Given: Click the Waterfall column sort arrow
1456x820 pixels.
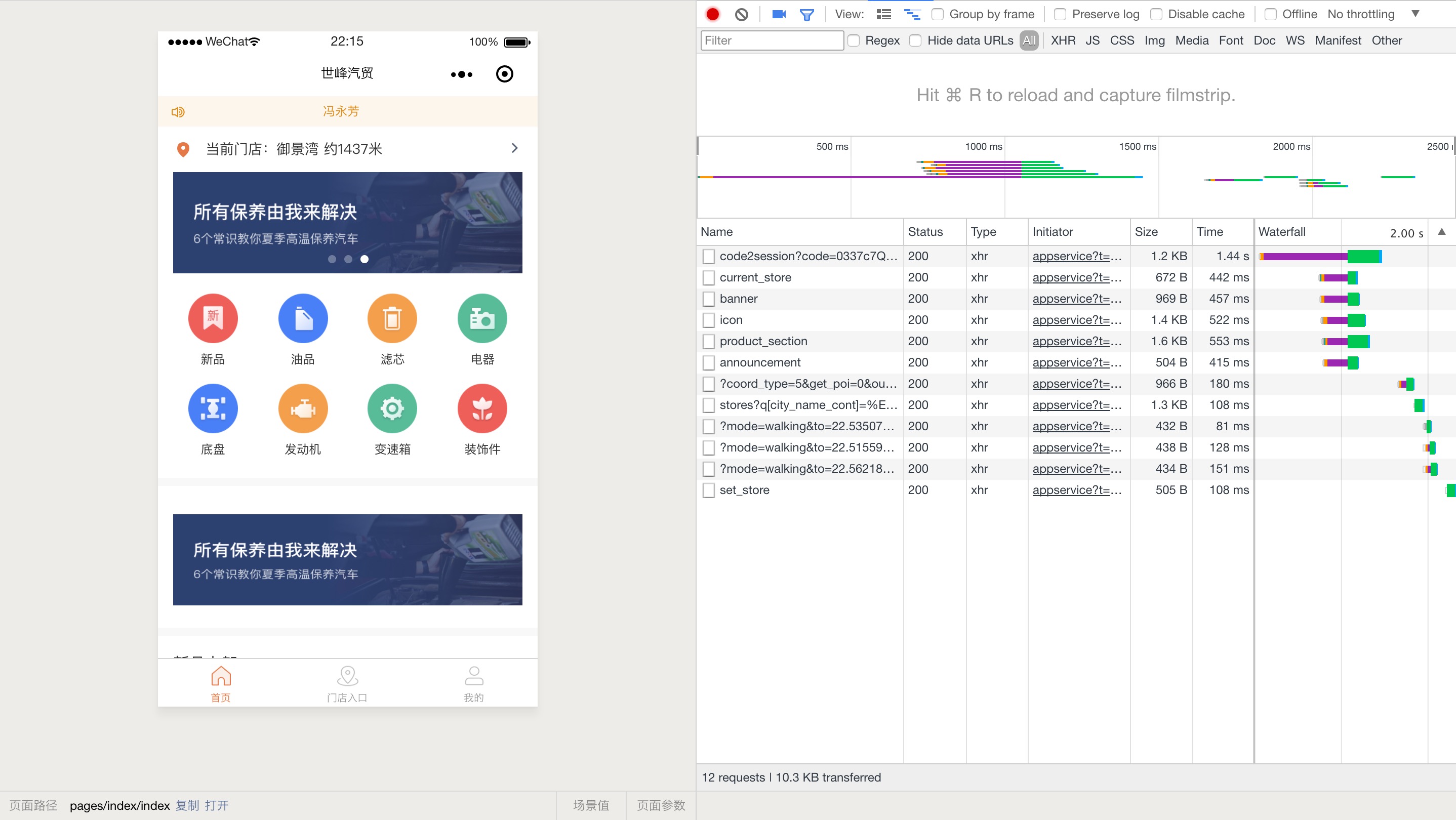Looking at the screenshot, I should [1441, 232].
